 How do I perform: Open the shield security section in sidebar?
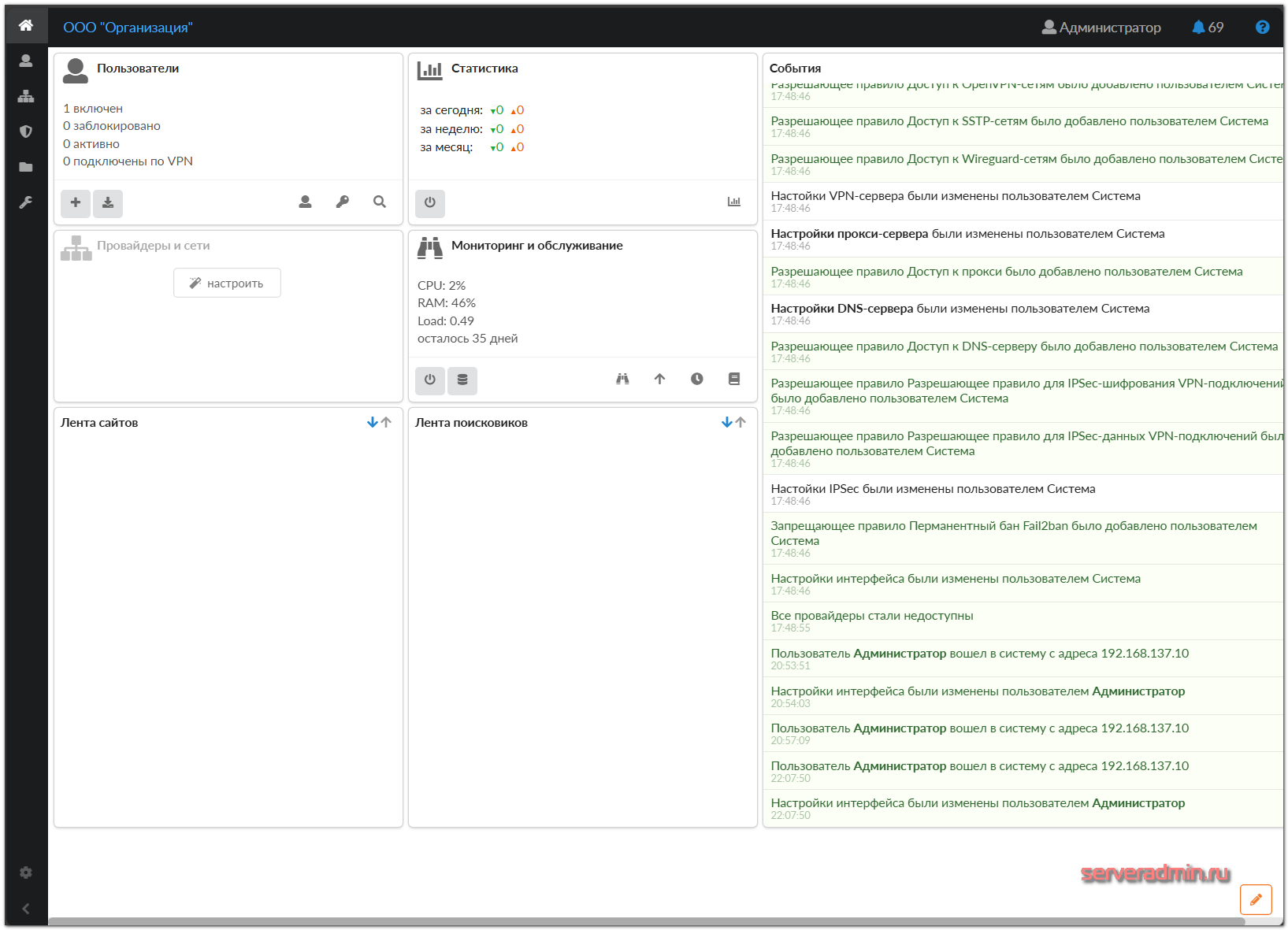[x=26, y=132]
